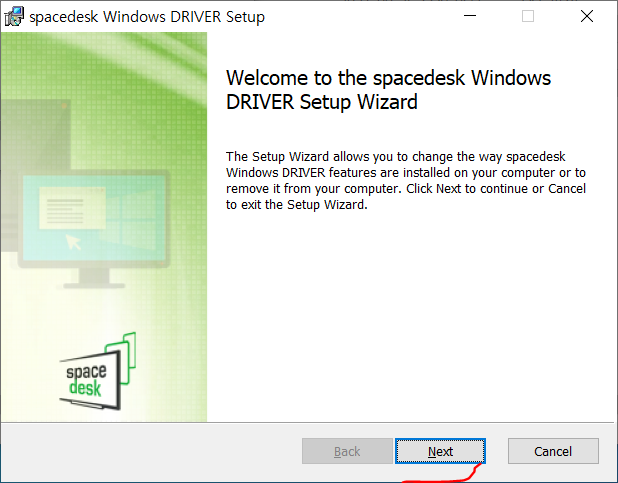Click the Setup Wizard description paragraph
Screen dimensions: 618x483
[x=406, y=181]
